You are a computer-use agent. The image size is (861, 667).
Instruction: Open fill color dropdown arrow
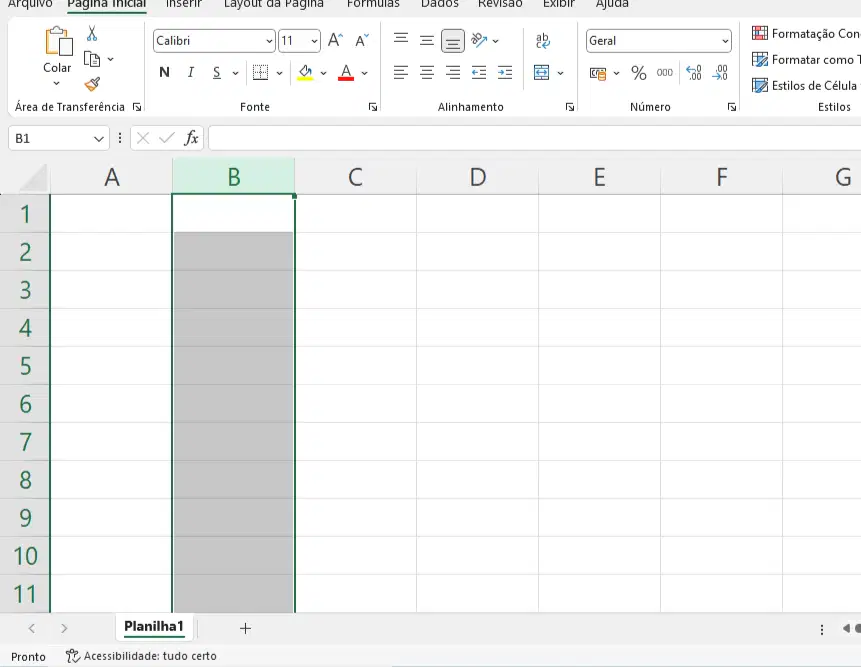click(323, 73)
